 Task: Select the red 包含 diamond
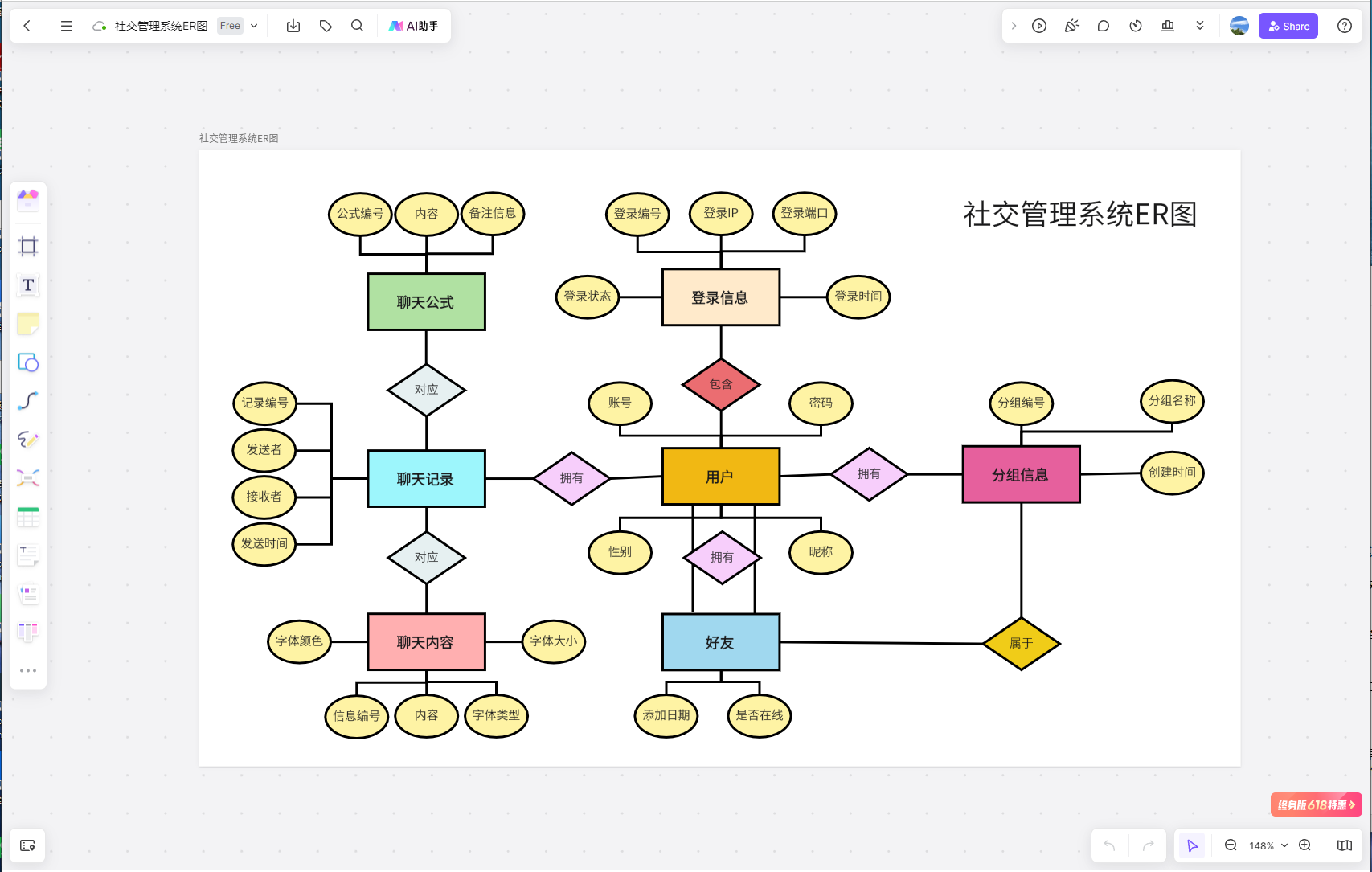(721, 384)
